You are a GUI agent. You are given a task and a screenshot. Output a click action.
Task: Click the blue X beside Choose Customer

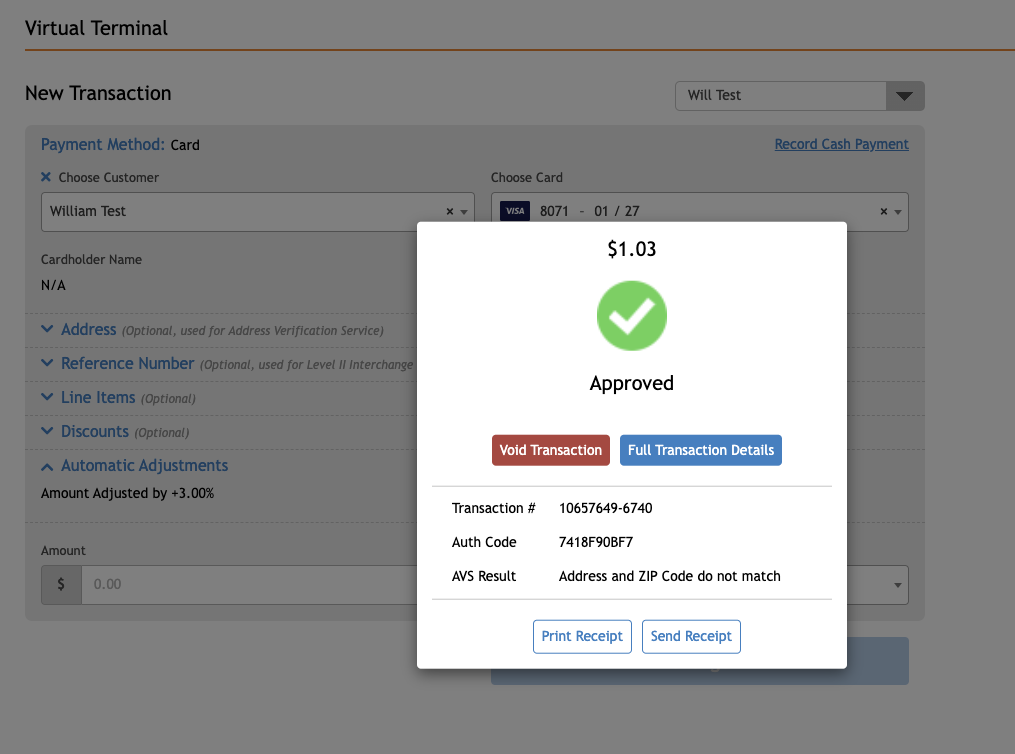pyautogui.click(x=46, y=177)
